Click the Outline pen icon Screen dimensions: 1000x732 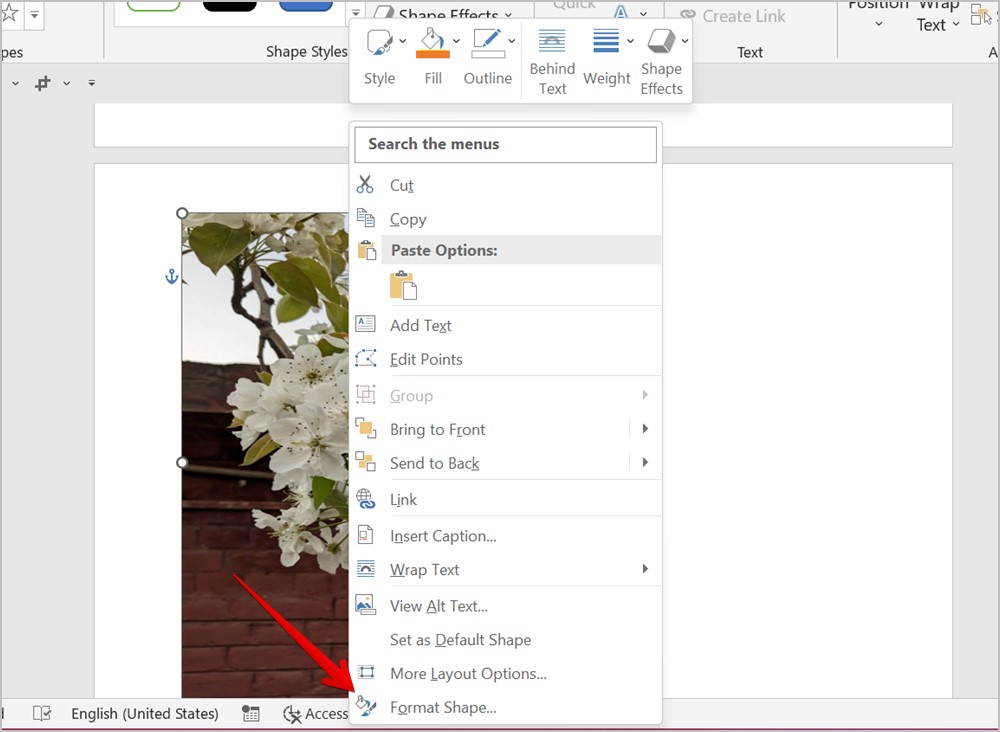point(487,40)
